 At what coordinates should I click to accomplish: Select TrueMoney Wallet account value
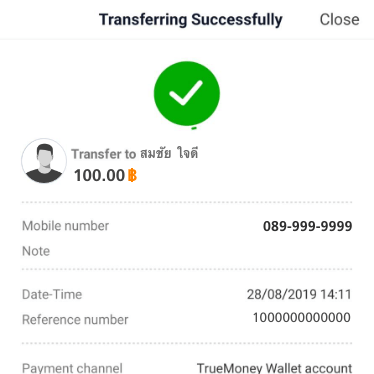[274, 368]
